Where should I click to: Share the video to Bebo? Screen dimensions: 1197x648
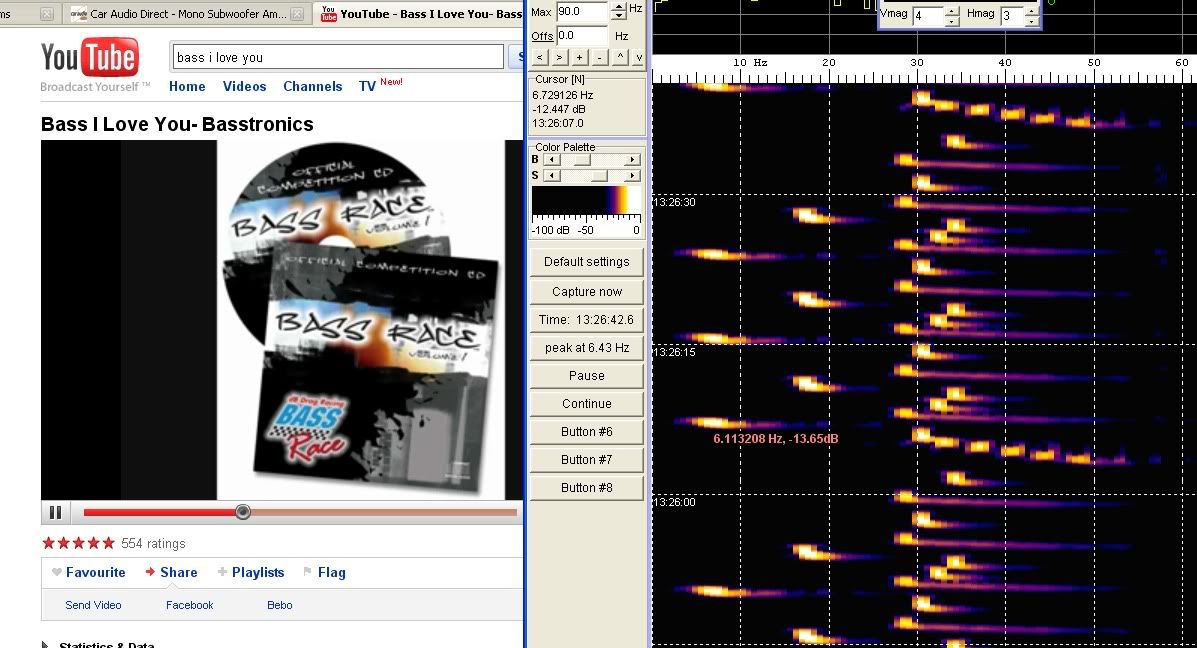[279, 604]
